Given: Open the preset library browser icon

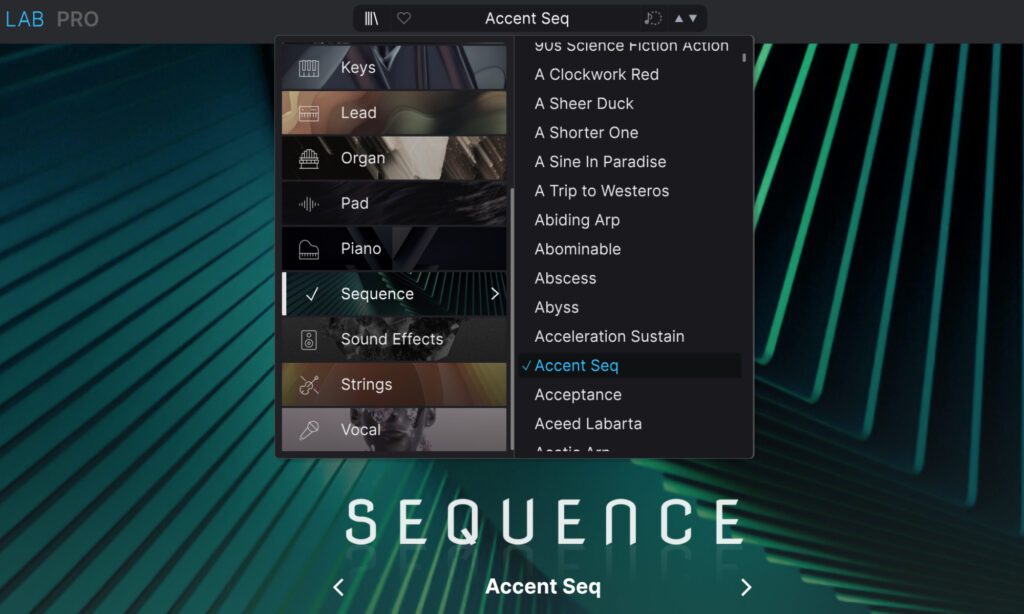Looking at the screenshot, I should pos(371,19).
